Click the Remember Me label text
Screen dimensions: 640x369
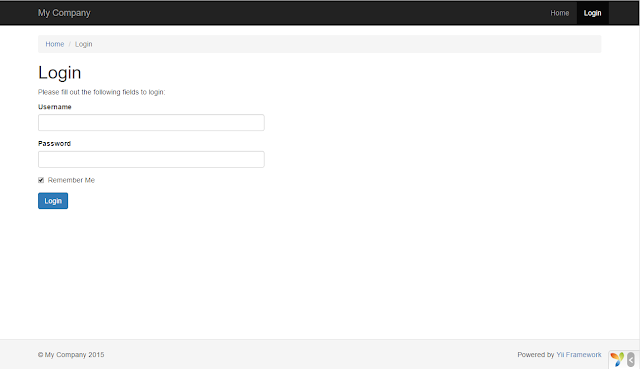tap(71, 180)
